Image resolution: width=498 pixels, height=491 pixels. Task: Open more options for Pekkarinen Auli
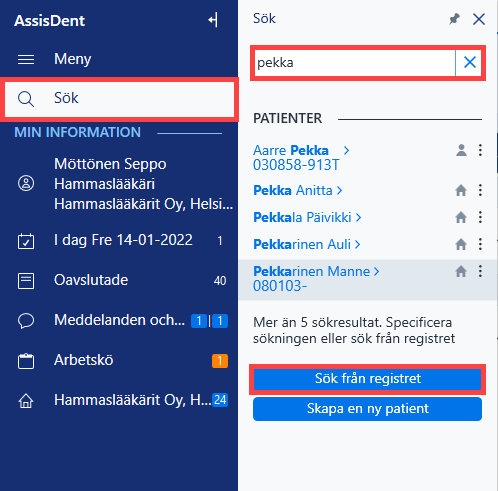pos(480,244)
